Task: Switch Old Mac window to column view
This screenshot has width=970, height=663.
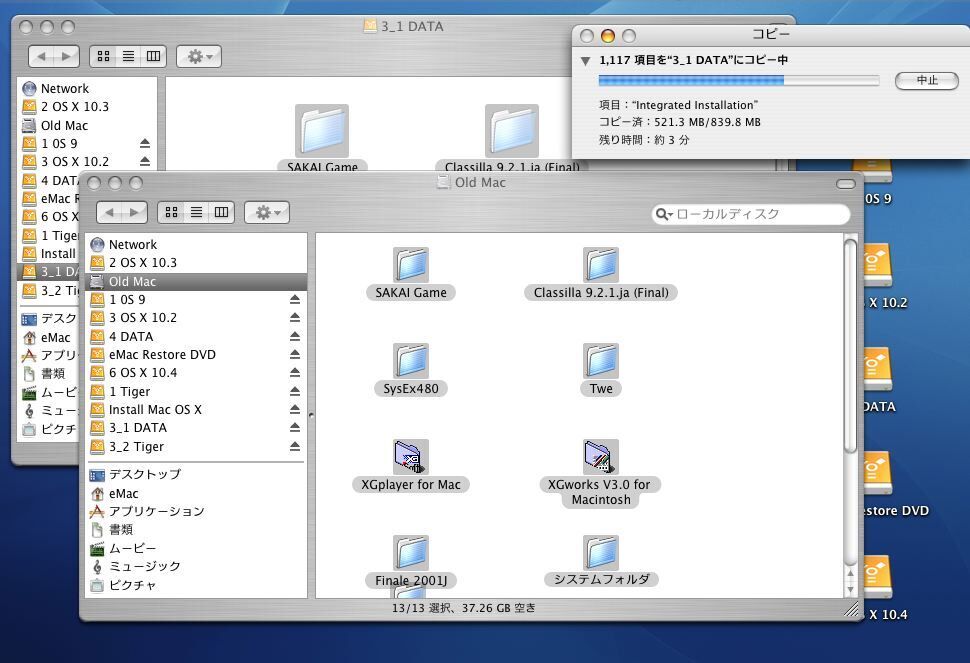Action: click(221, 212)
